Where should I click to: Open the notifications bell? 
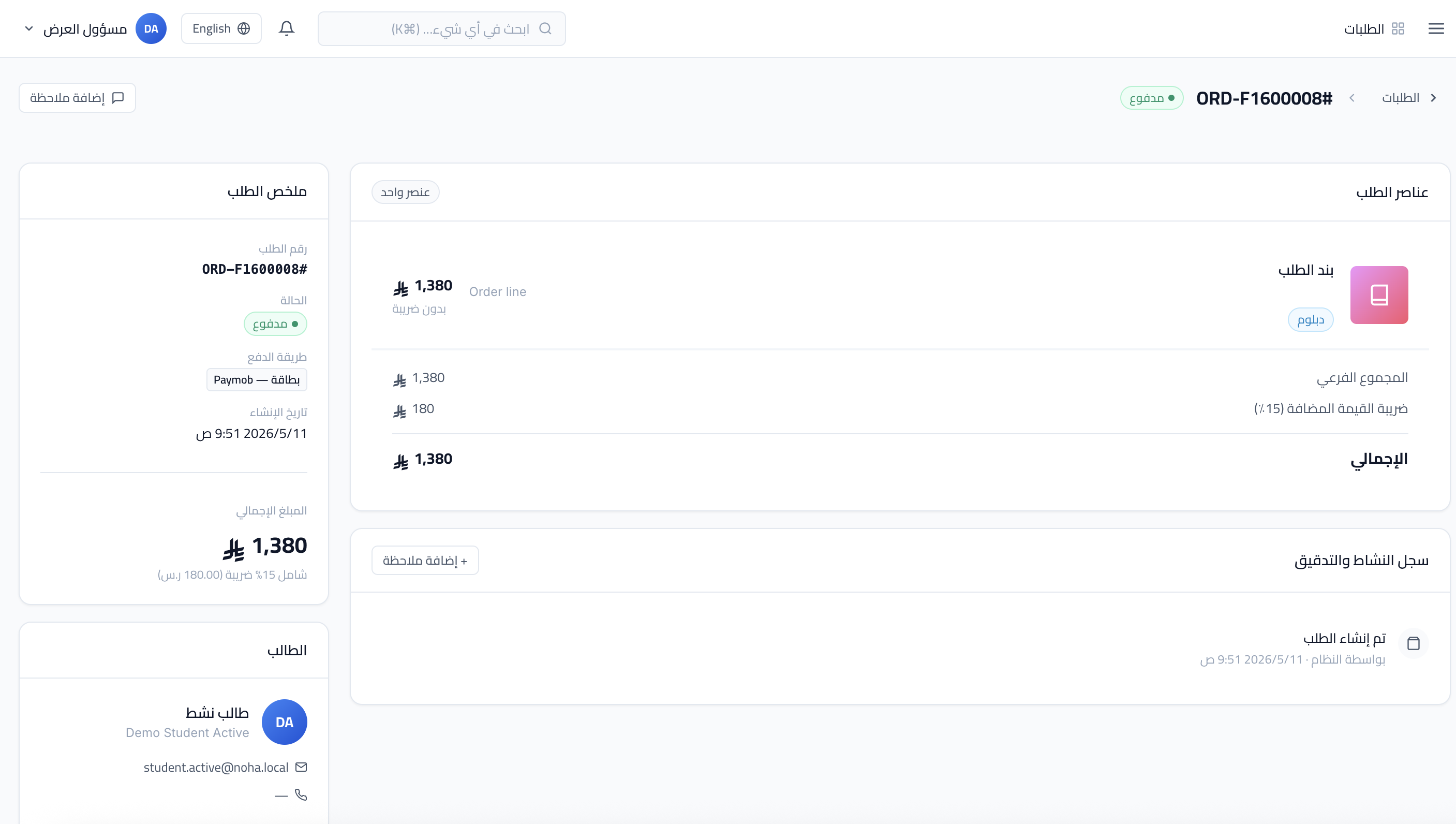point(286,28)
